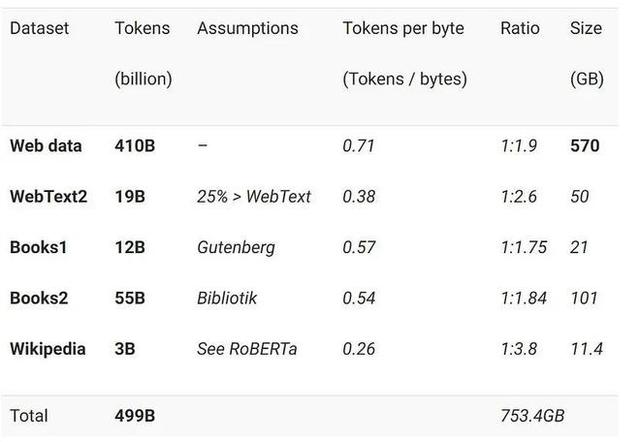
Task: Click the Bibliotik assumption cell
Action: (230, 298)
